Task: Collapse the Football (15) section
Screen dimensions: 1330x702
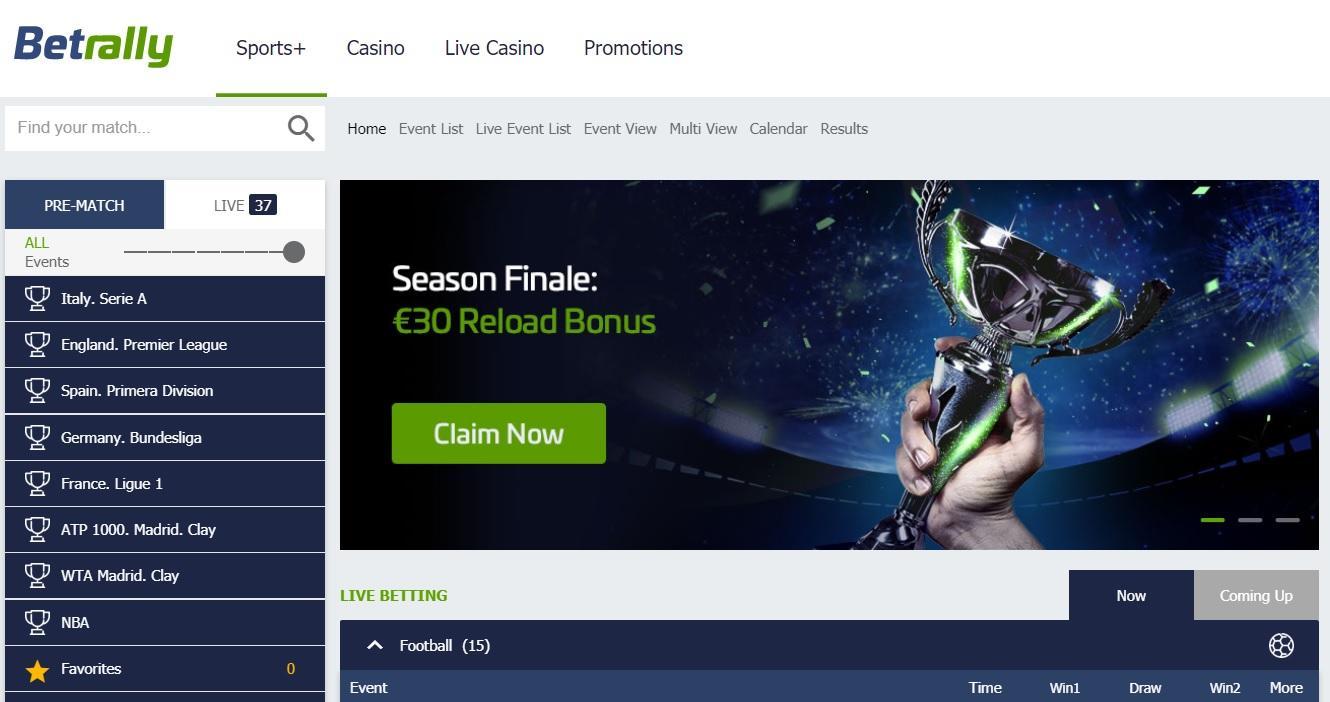Action: pos(375,645)
